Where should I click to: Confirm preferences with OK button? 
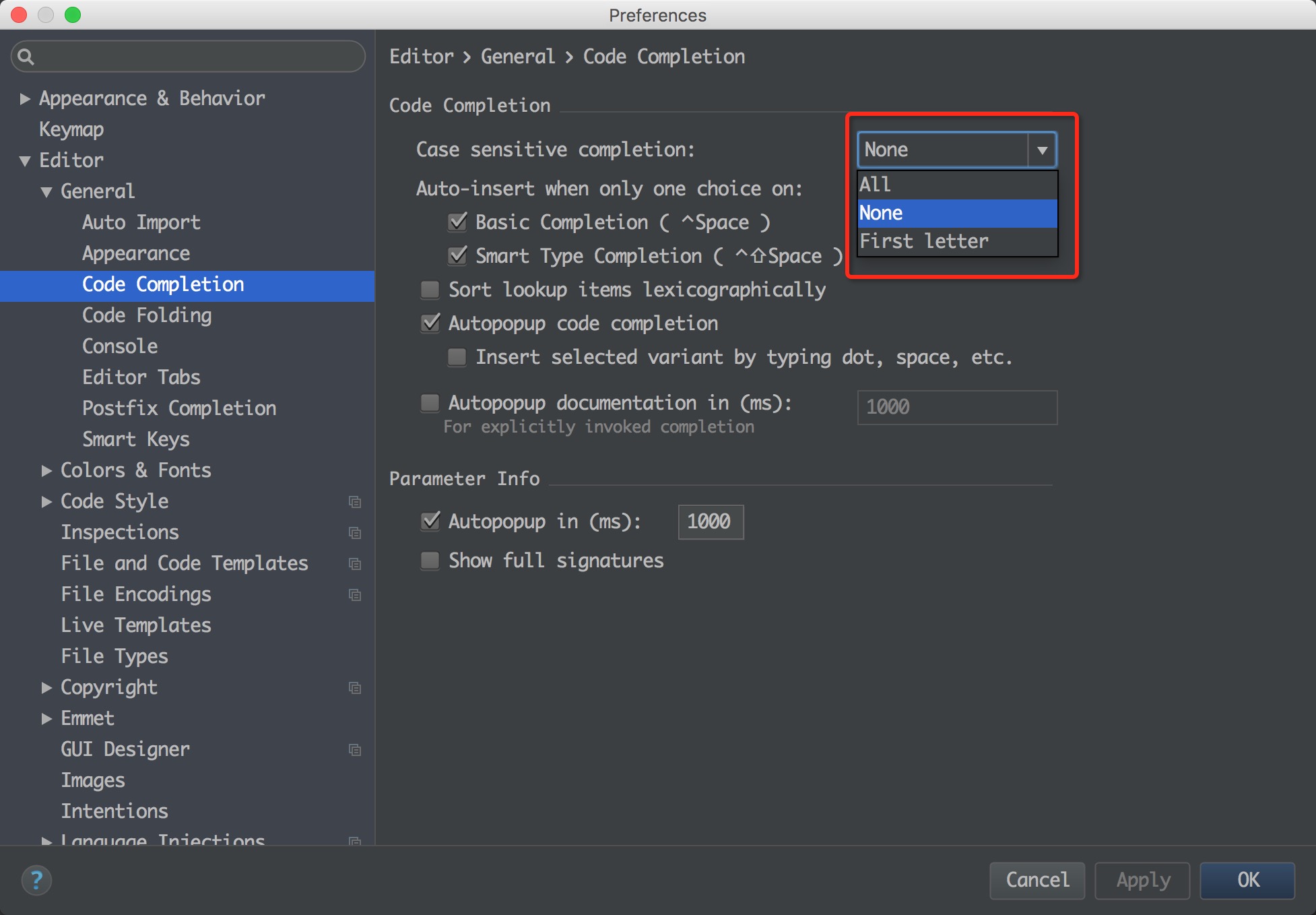point(1248,880)
